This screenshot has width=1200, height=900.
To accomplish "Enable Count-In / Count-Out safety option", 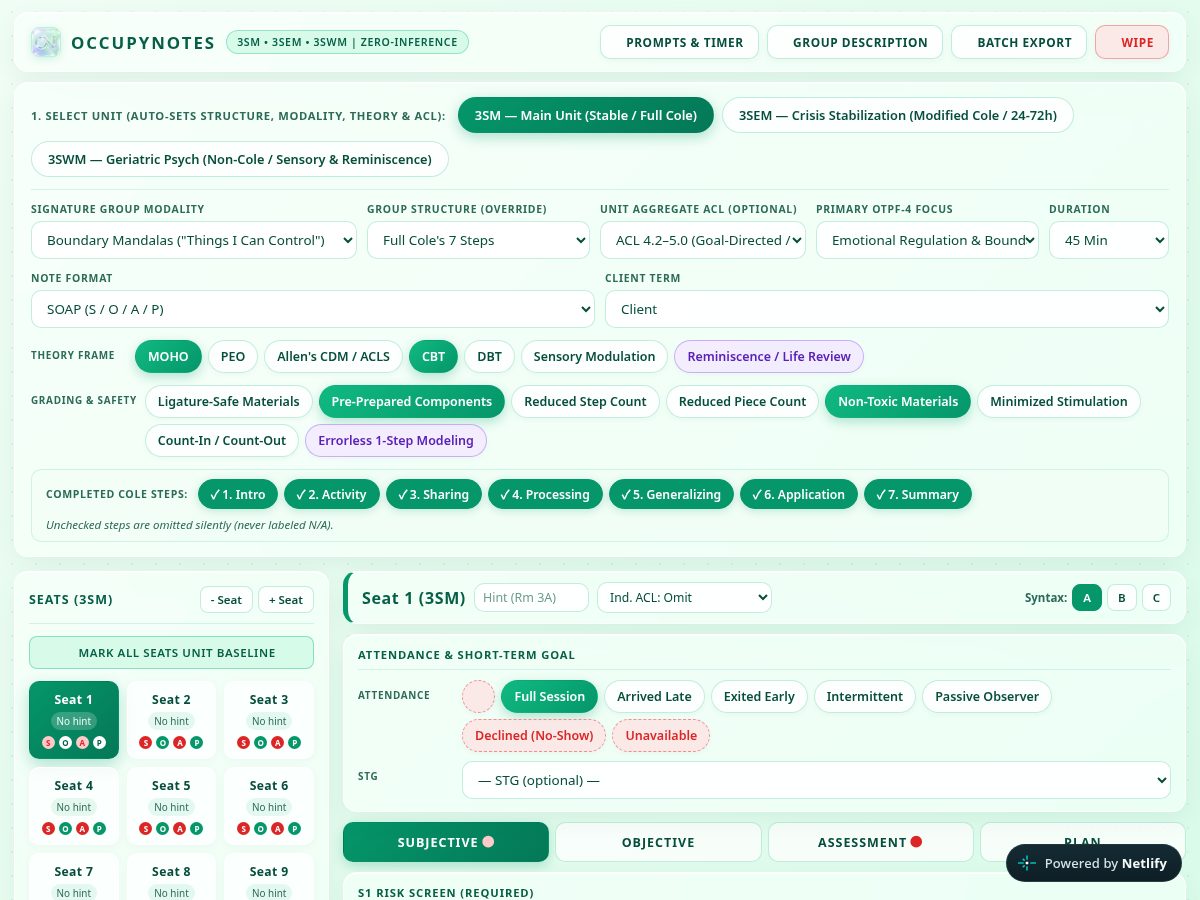I will click(x=222, y=441).
